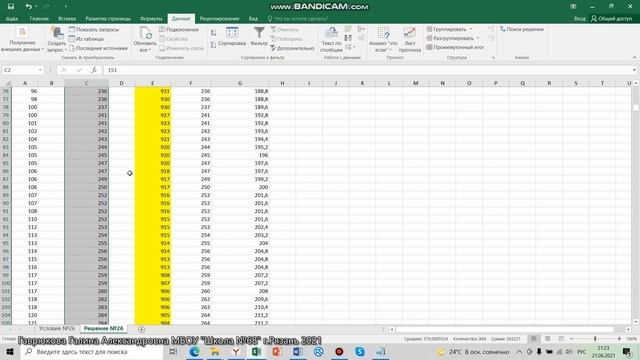Sort descending Z to A

coord(213,45)
